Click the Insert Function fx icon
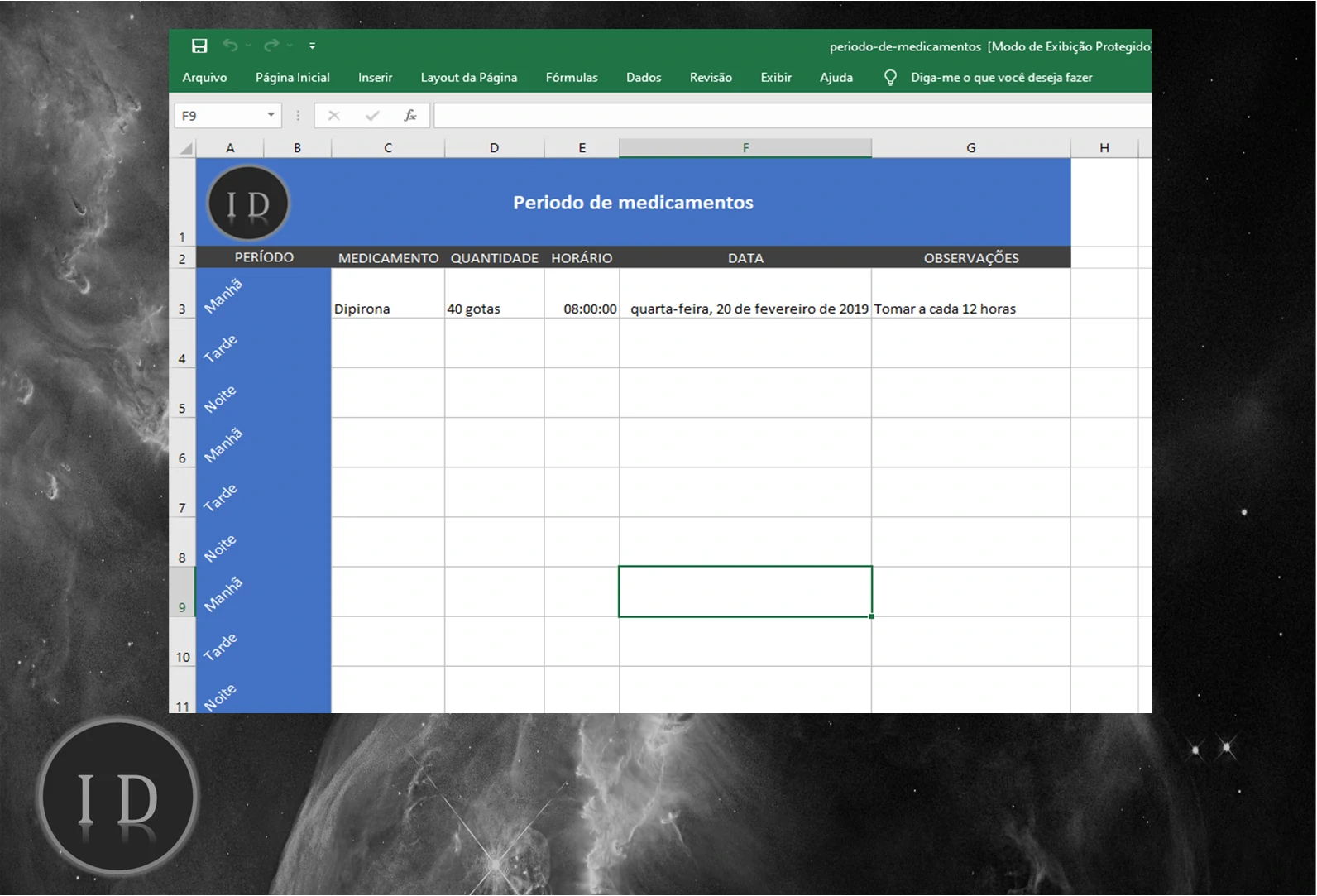 pos(409,116)
